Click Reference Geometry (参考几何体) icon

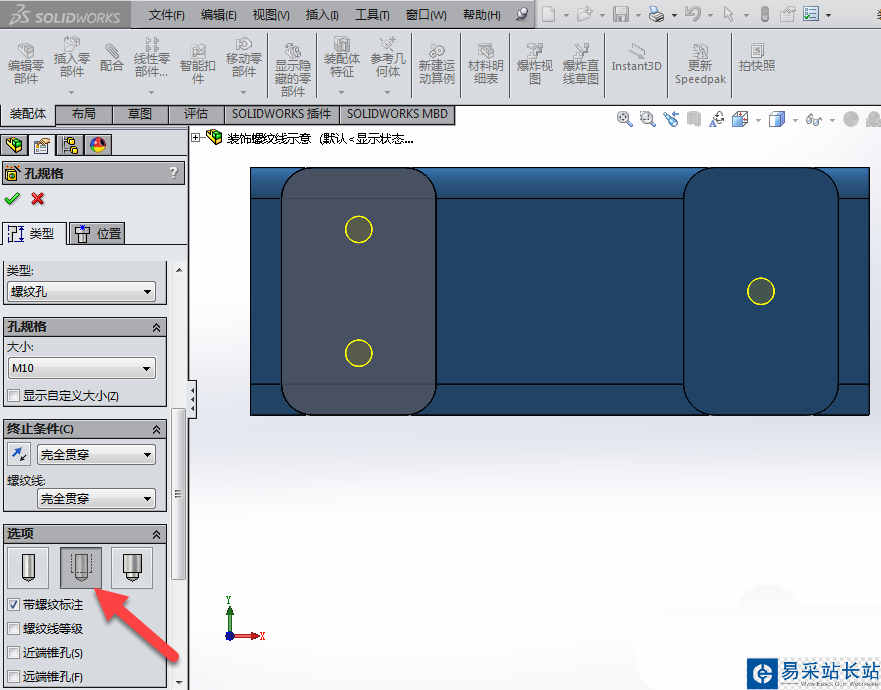click(388, 57)
